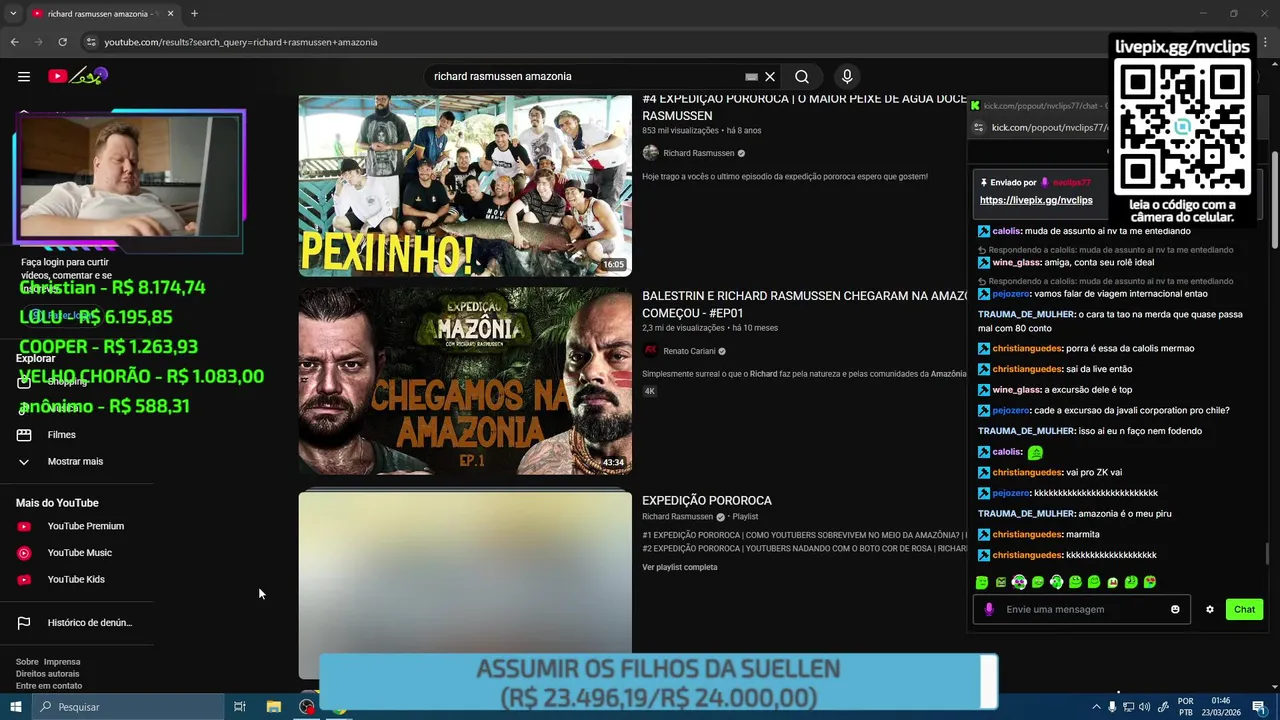Open Richard Rasmussen channel under first video
The image size is (1280, 720).
(x=699, y=153)
